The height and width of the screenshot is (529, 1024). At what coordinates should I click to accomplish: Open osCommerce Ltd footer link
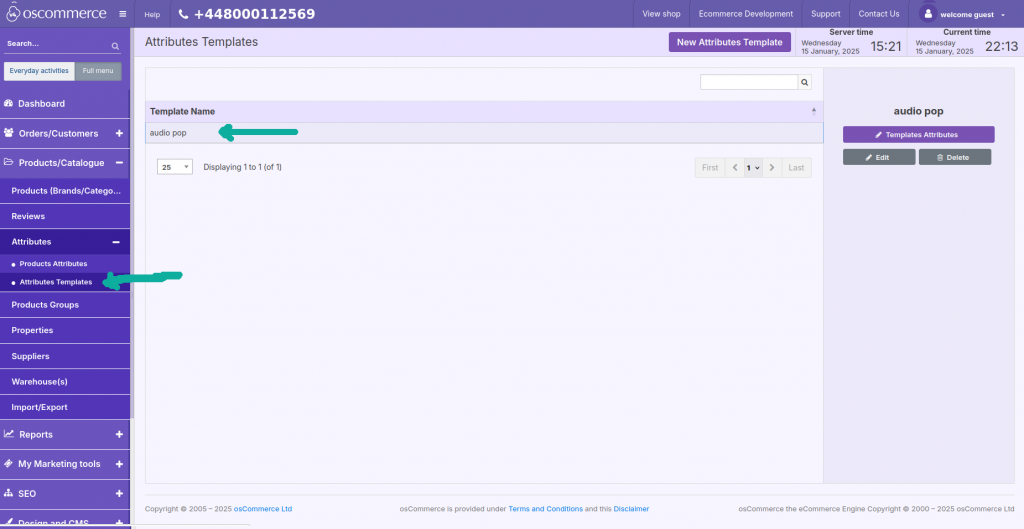[263, 509]
